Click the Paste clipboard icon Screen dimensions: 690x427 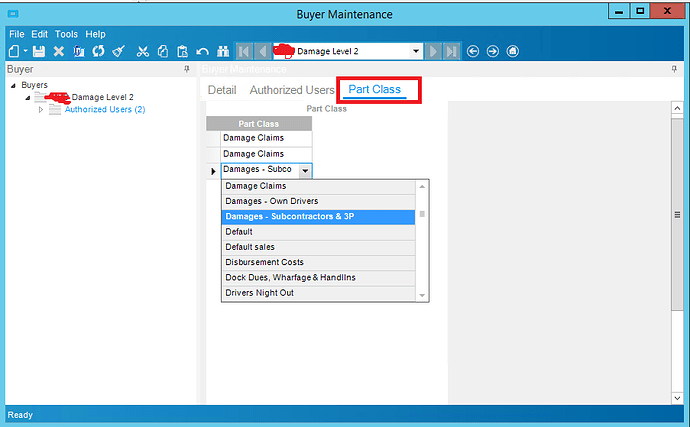(x=182, y=52)
